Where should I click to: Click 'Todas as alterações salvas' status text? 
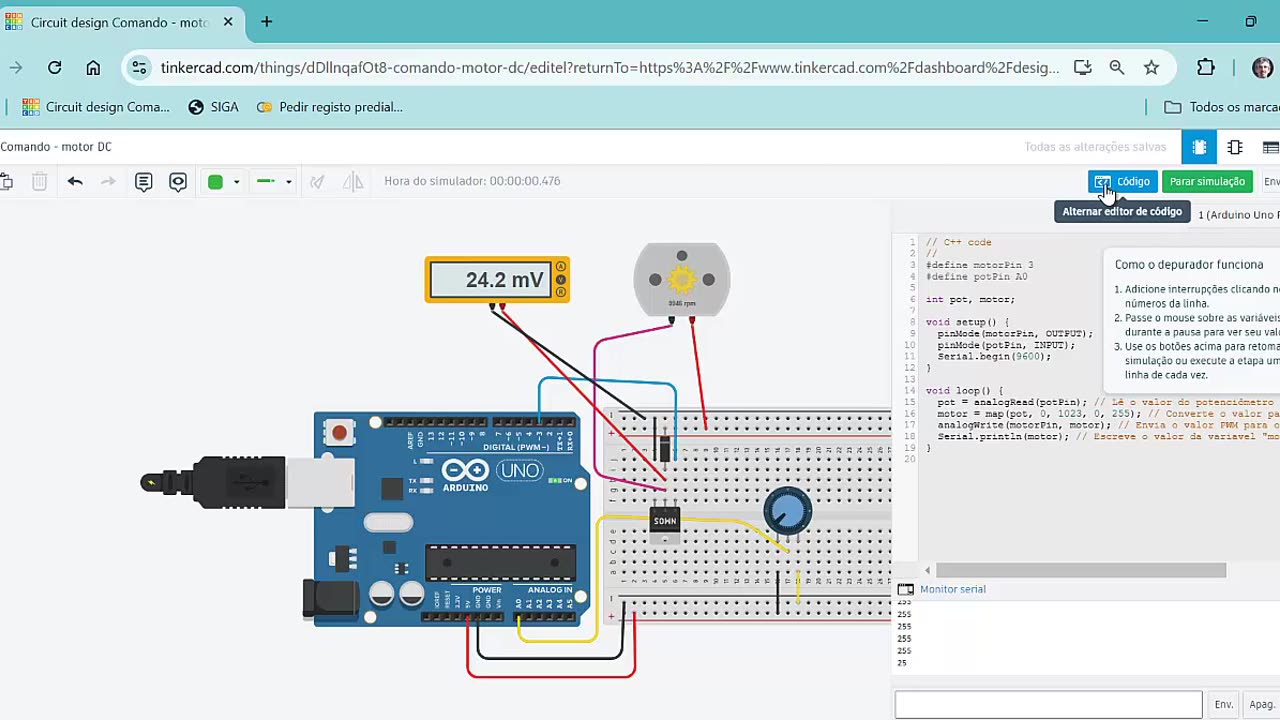coord(1095,147)
